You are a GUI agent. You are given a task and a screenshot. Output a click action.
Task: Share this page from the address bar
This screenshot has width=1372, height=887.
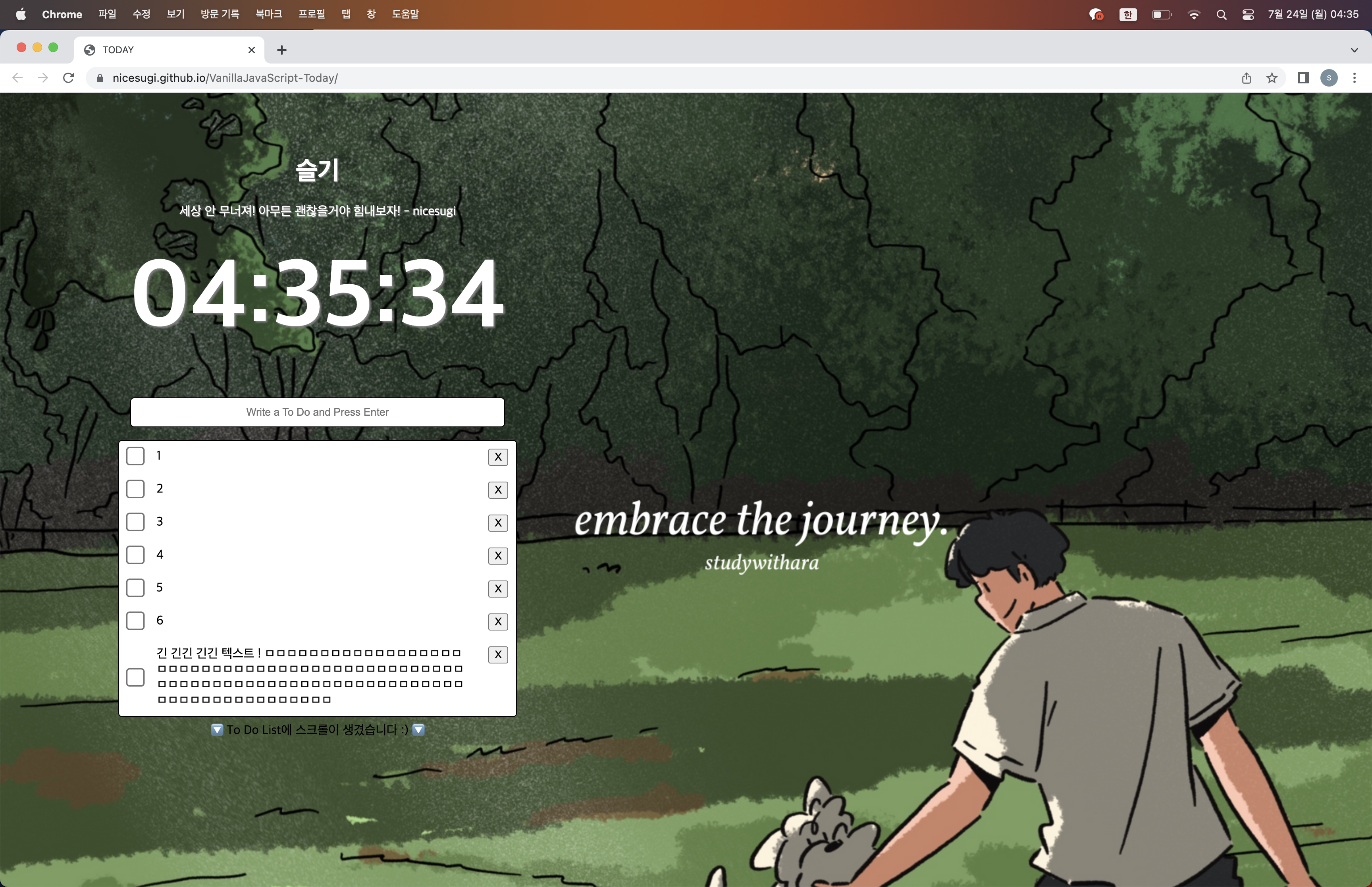click(1246, 78)
